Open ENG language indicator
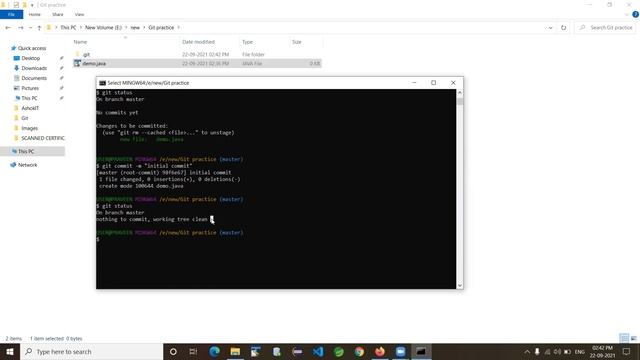 [580, 351]
